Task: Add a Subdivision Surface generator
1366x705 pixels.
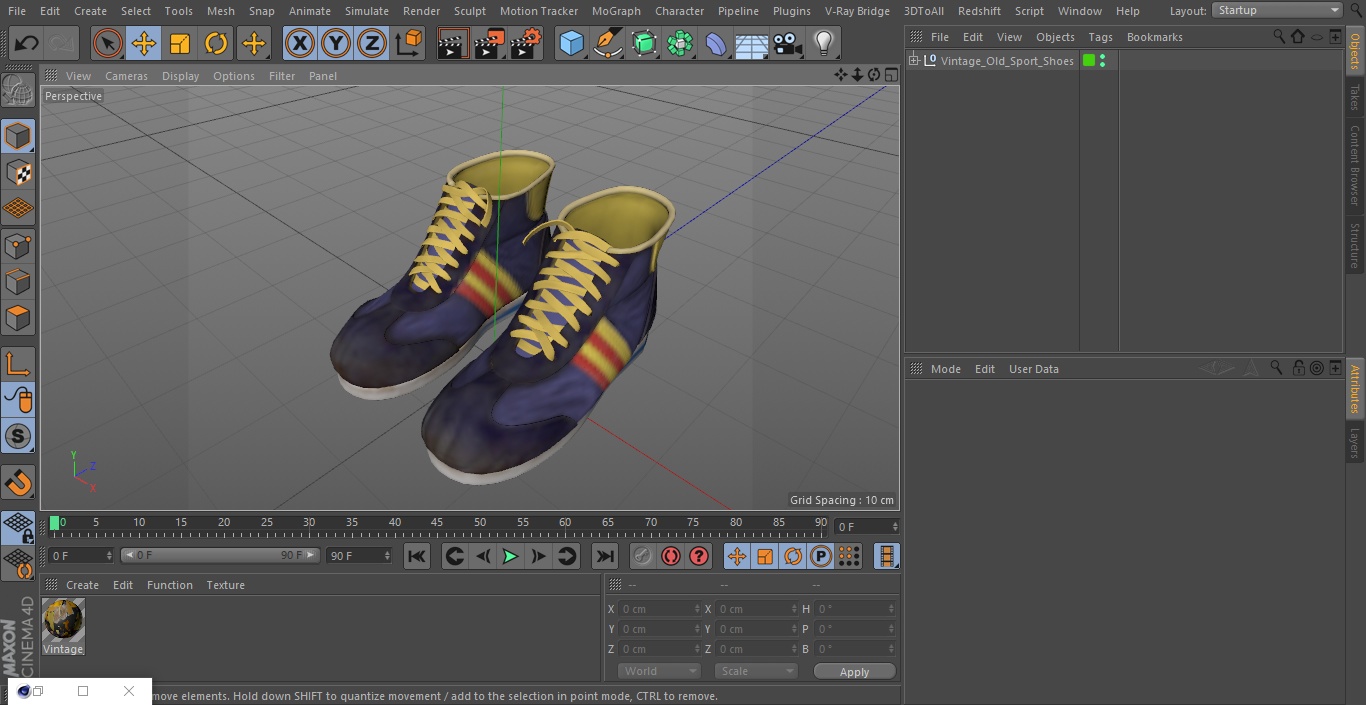Action: point(644,43)
